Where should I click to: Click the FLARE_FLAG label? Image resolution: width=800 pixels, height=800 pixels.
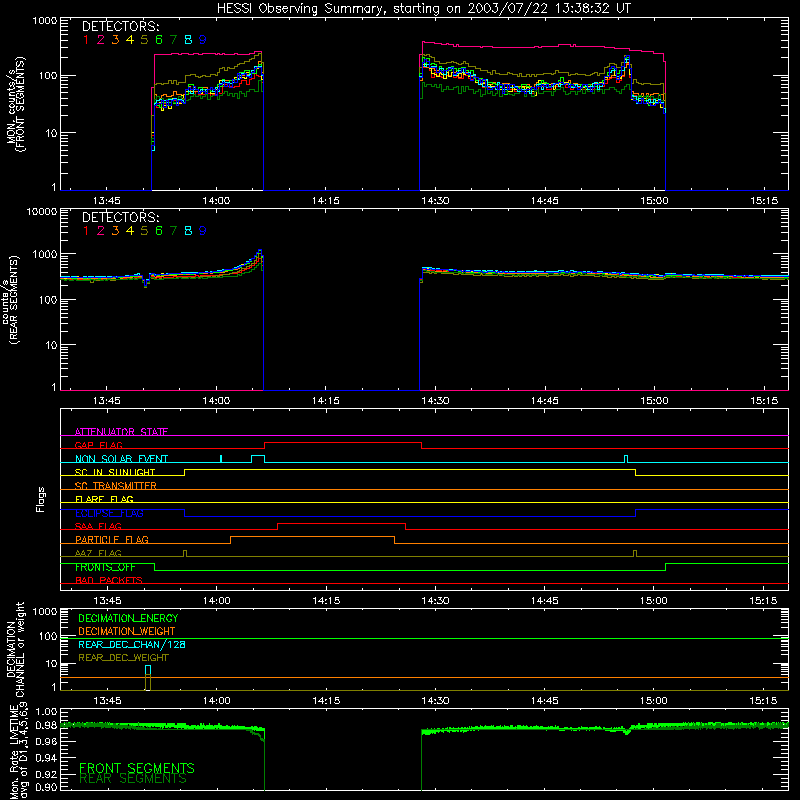(104, 499)
